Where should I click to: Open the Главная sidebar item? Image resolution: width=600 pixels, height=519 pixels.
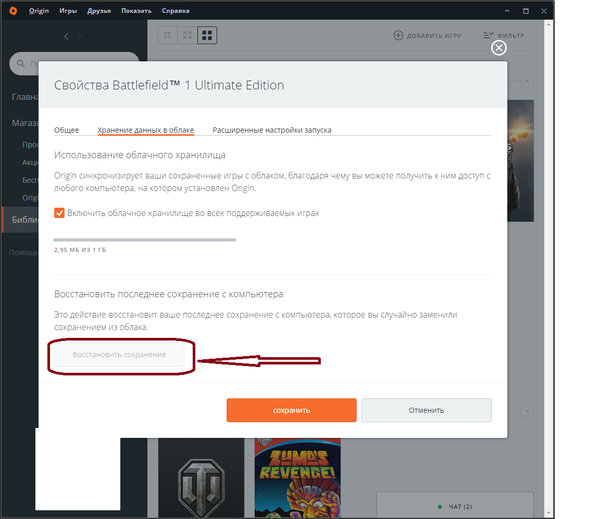pos(24,97)
